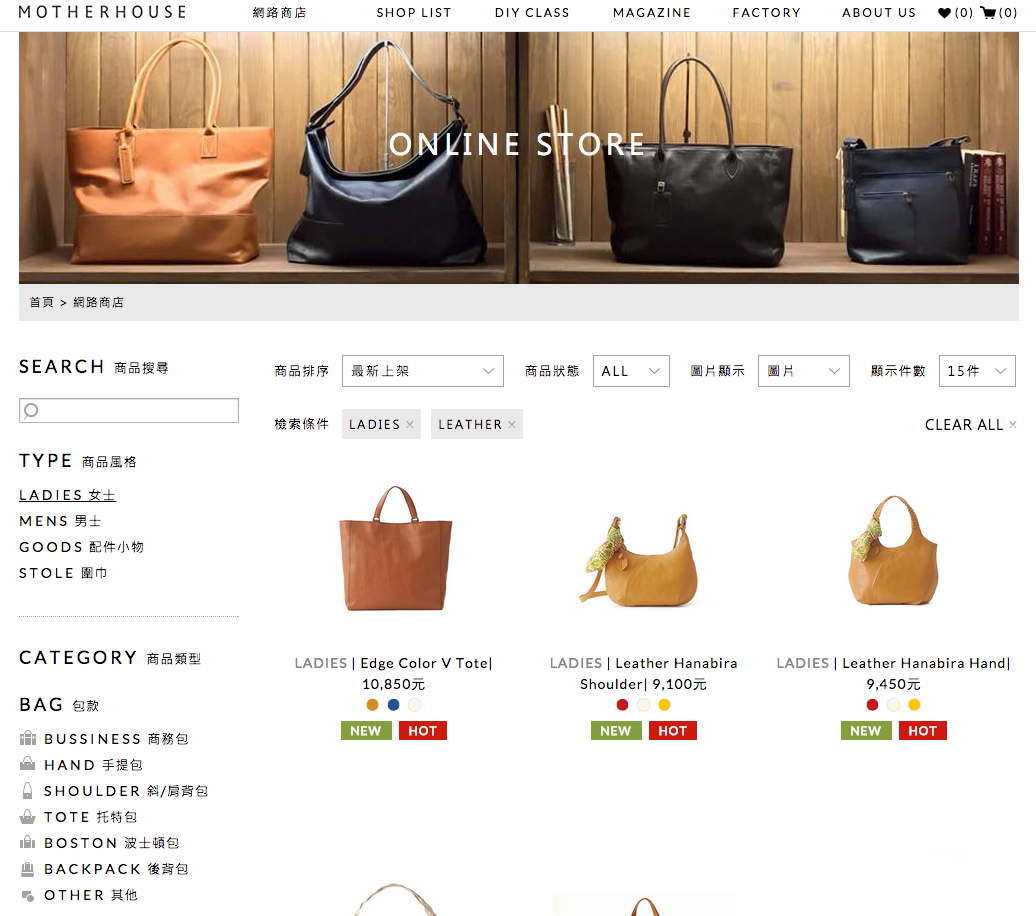Click the product search input field

[x=129, y=410]
